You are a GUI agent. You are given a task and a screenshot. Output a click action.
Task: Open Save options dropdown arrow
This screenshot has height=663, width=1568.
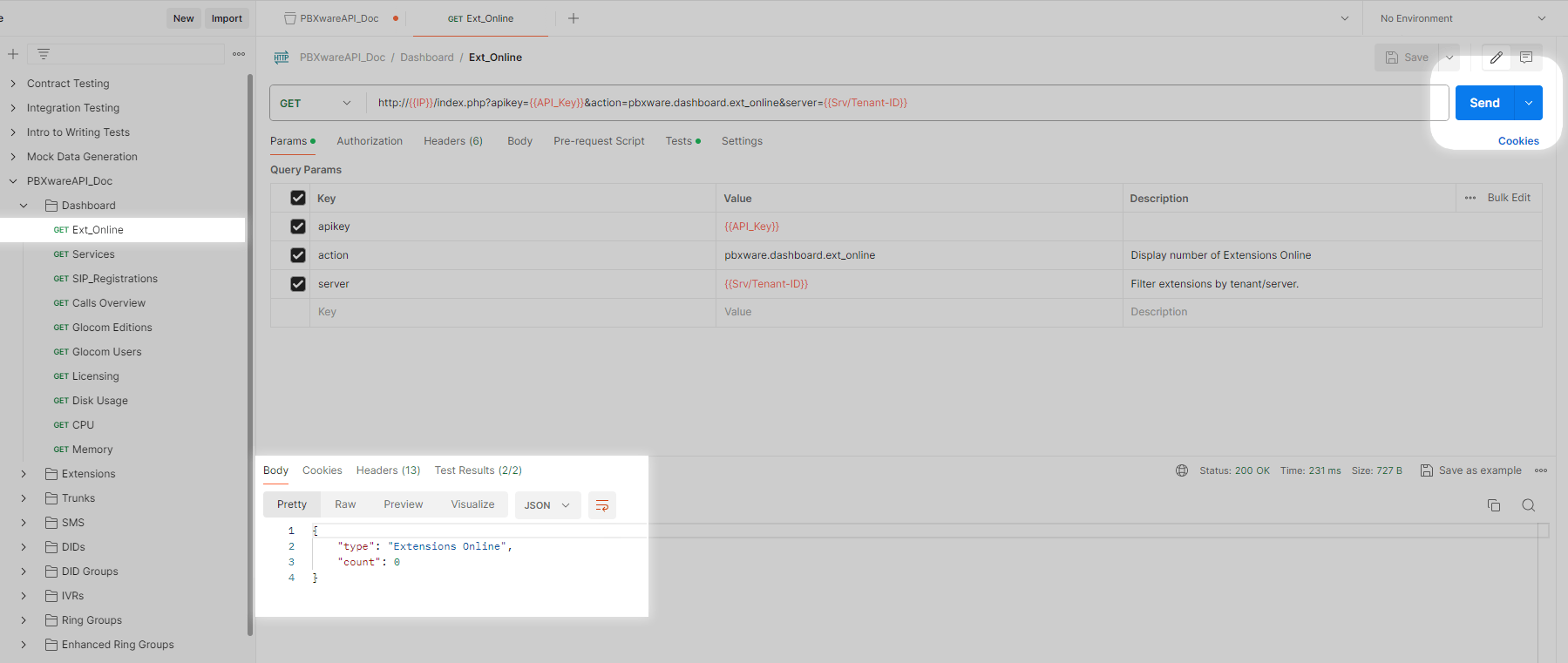(x=1449, y=58)
